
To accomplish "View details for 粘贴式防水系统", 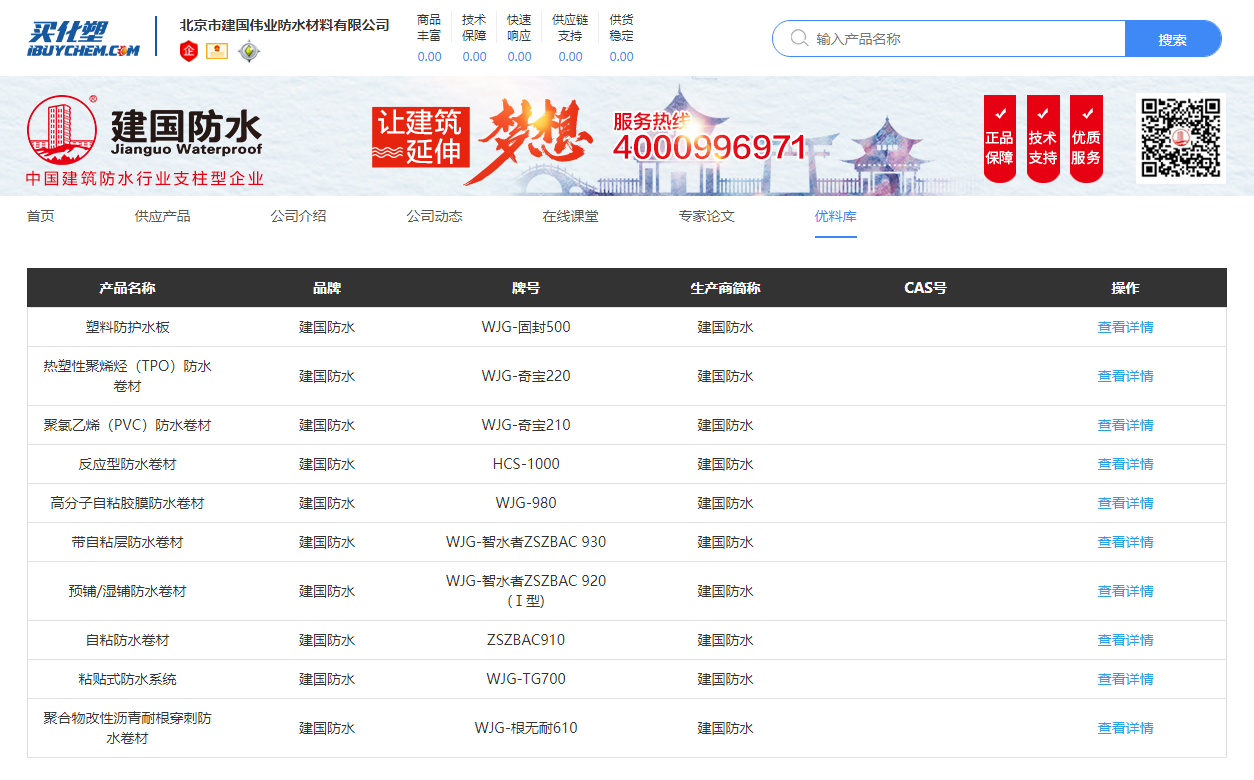I will (x=1125, y=679).
